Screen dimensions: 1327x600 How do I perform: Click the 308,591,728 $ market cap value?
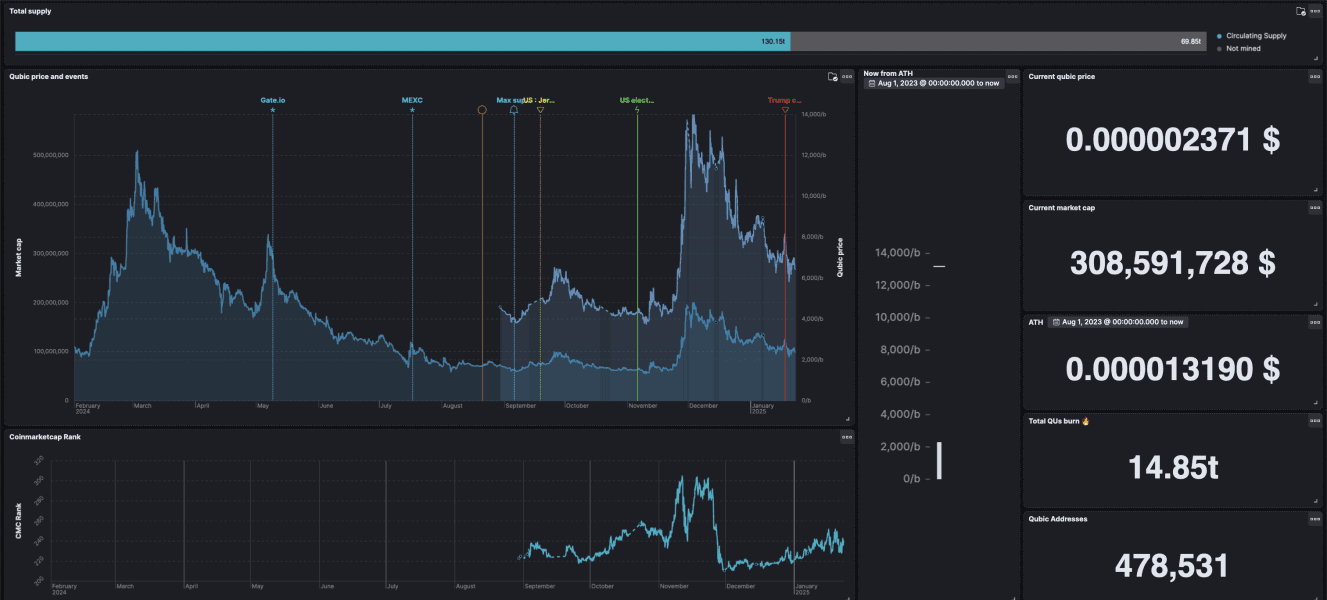pos(1172,263)
